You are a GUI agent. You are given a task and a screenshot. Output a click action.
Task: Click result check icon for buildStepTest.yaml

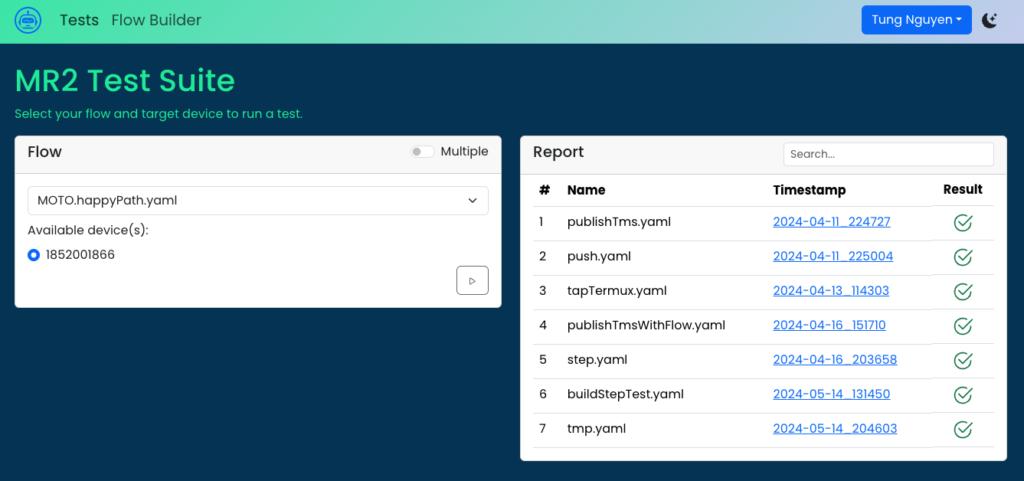963,395
